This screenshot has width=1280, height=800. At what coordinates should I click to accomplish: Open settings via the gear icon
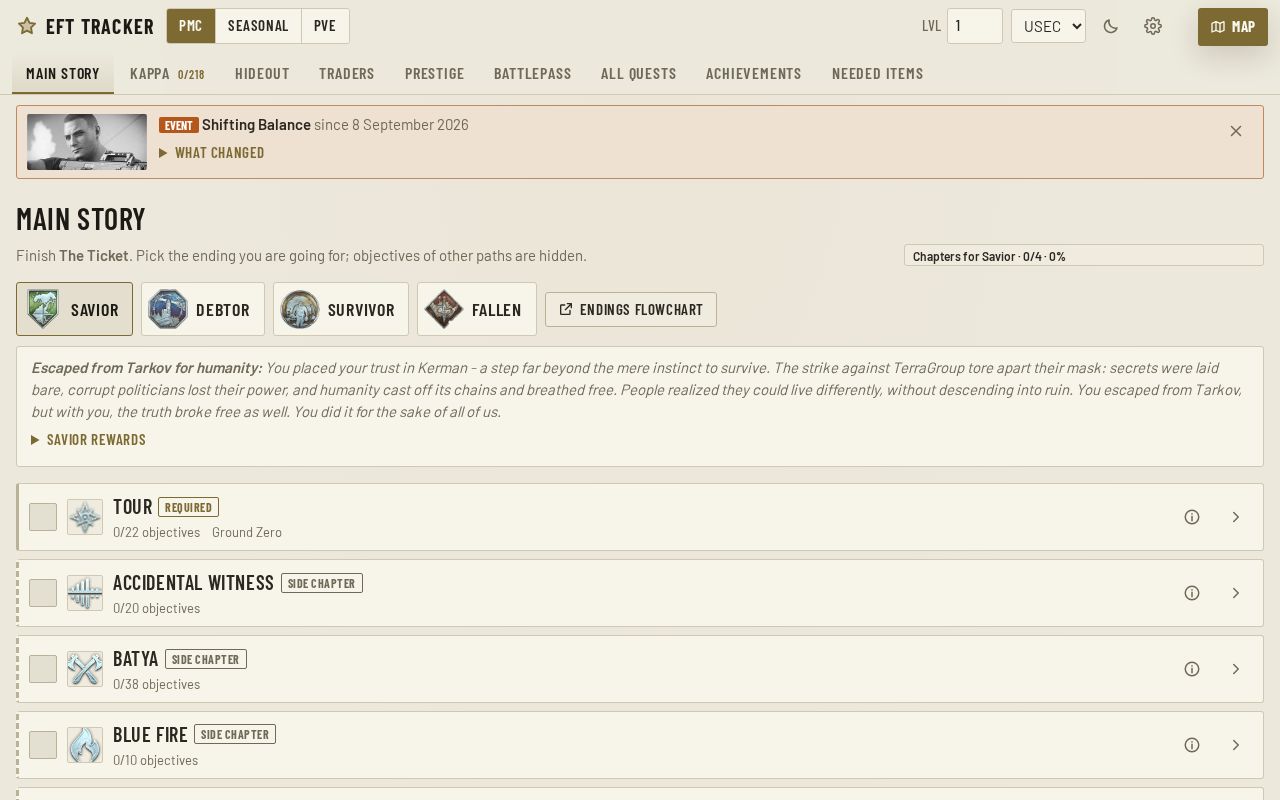1153,26
